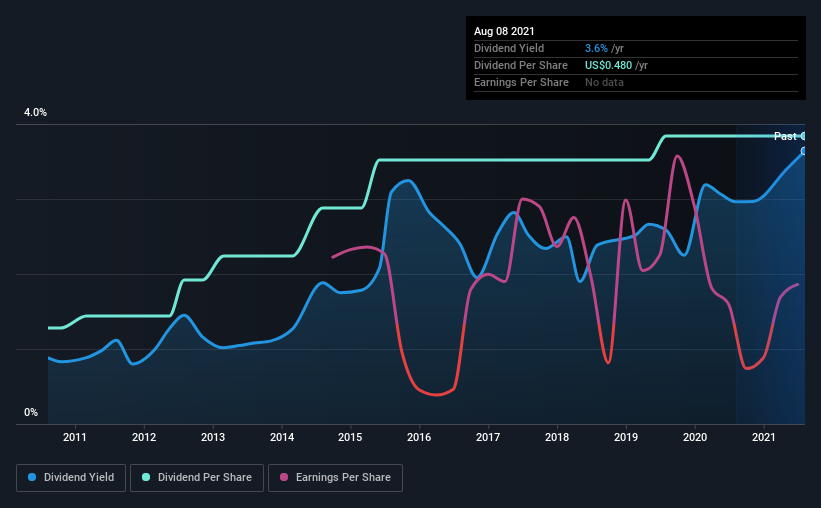Click the 2015 x-axis label
The image size is (821, 508).
pyautogui.click(x=350, y=437)
